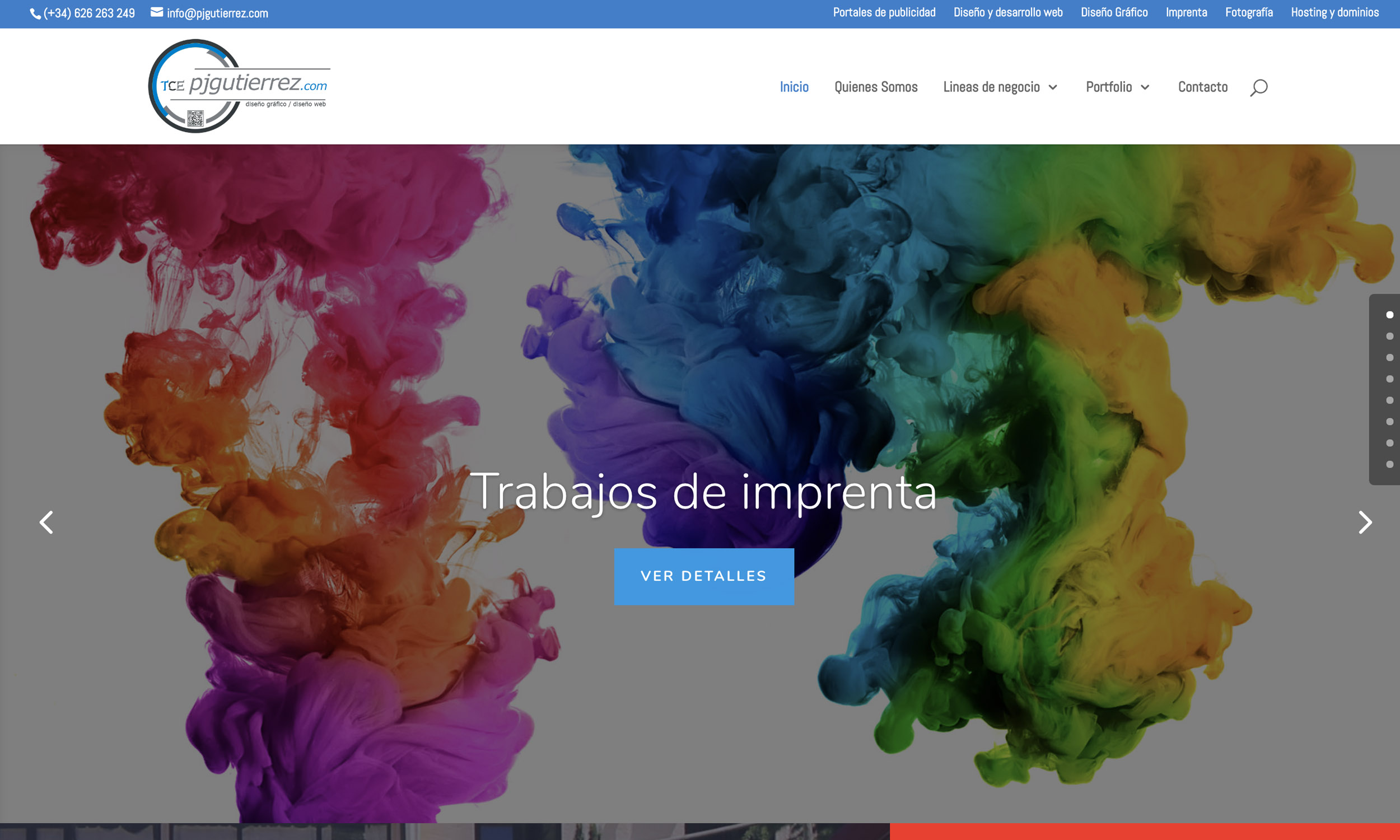This screenshot has width=1400, height=840.
Task: Select the first side navigation dot
Action: click(1389, 315)
